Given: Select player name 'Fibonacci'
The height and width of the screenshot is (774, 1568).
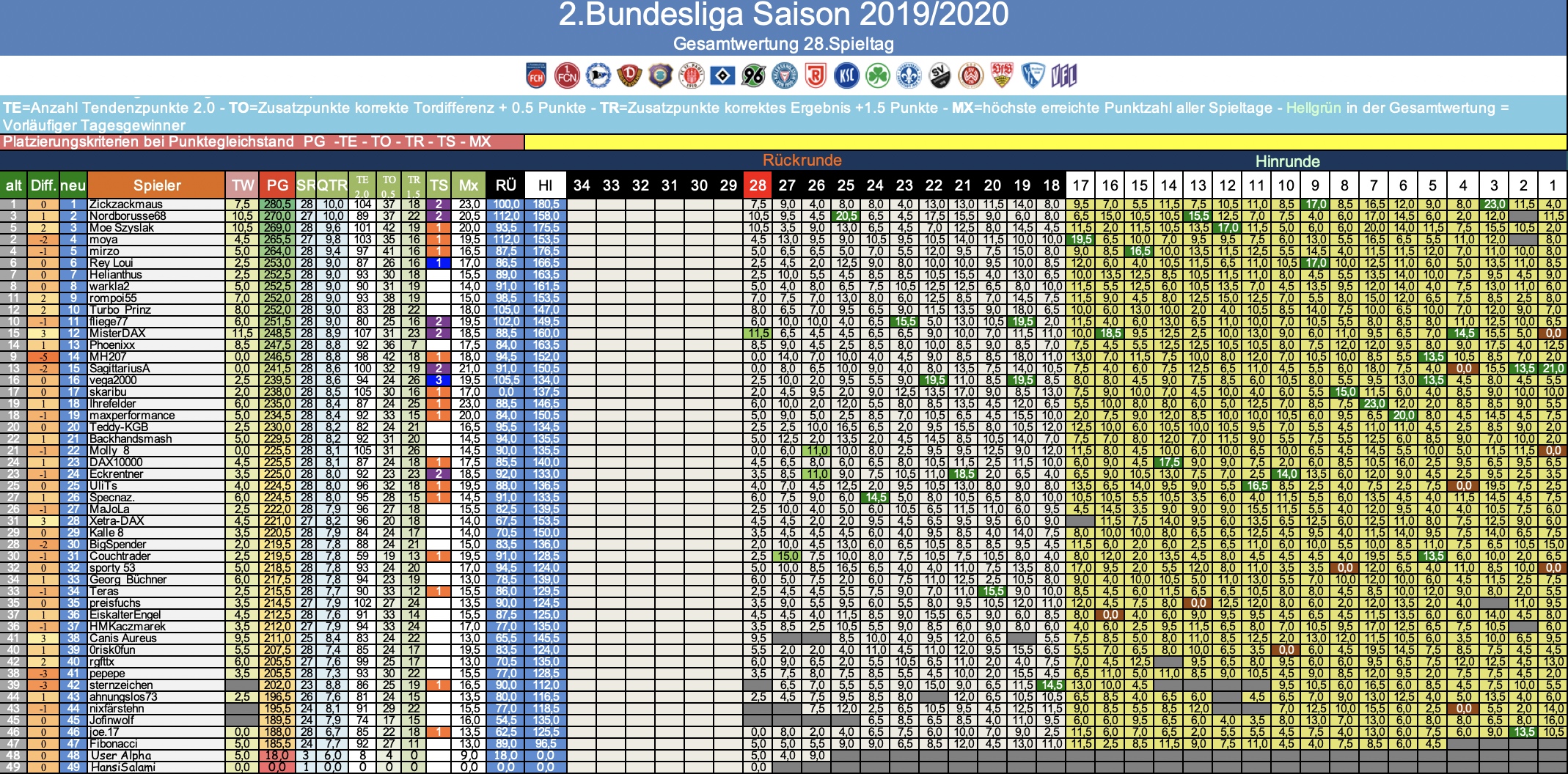Looking at the screenshot, I should [113, 744].
